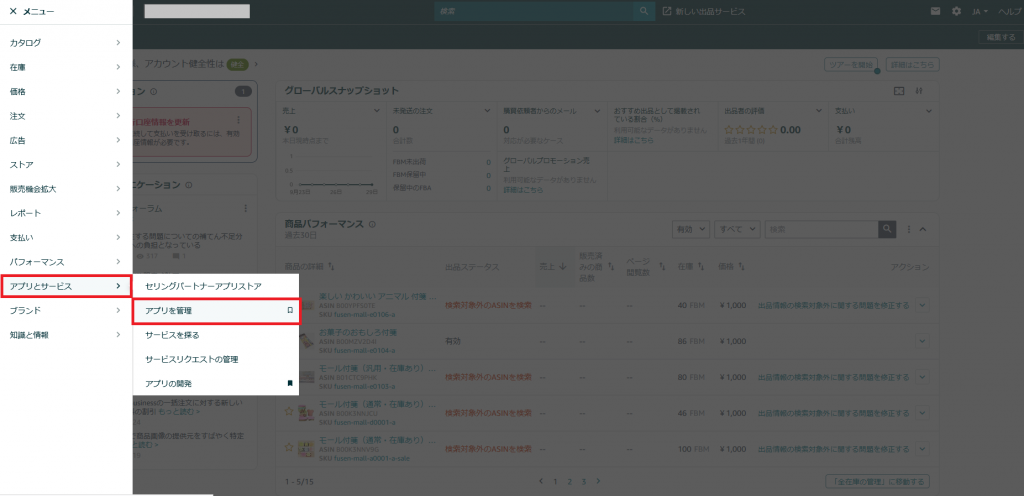The height and width of the screenshot is (496, 1024).
Task: Select セリングパートナーアプリストア from submenu
Action: pyautogui.click(x=203, y=286)
